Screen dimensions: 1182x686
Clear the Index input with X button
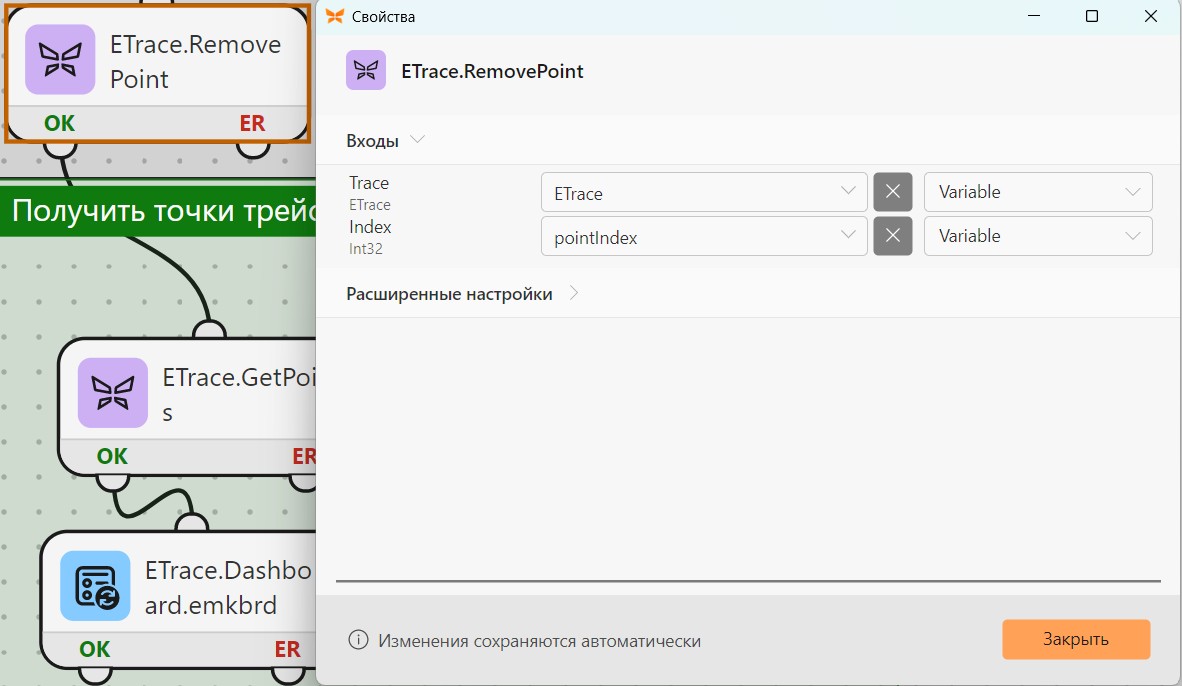[893, 236]
